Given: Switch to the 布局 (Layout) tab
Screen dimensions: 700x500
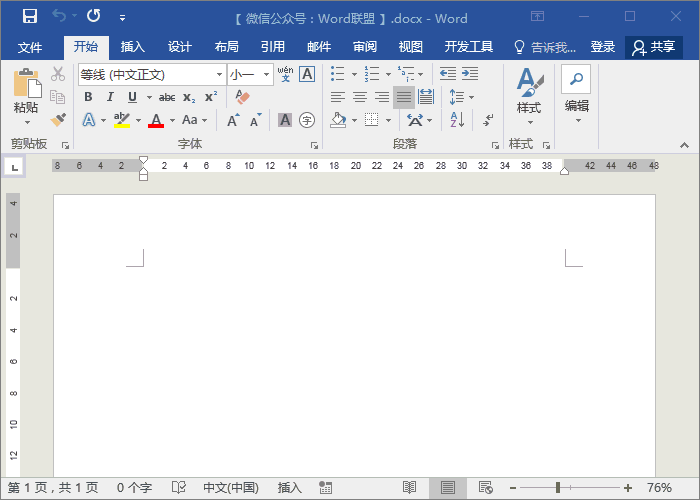Looking at the screenshot, I should 226,47.
